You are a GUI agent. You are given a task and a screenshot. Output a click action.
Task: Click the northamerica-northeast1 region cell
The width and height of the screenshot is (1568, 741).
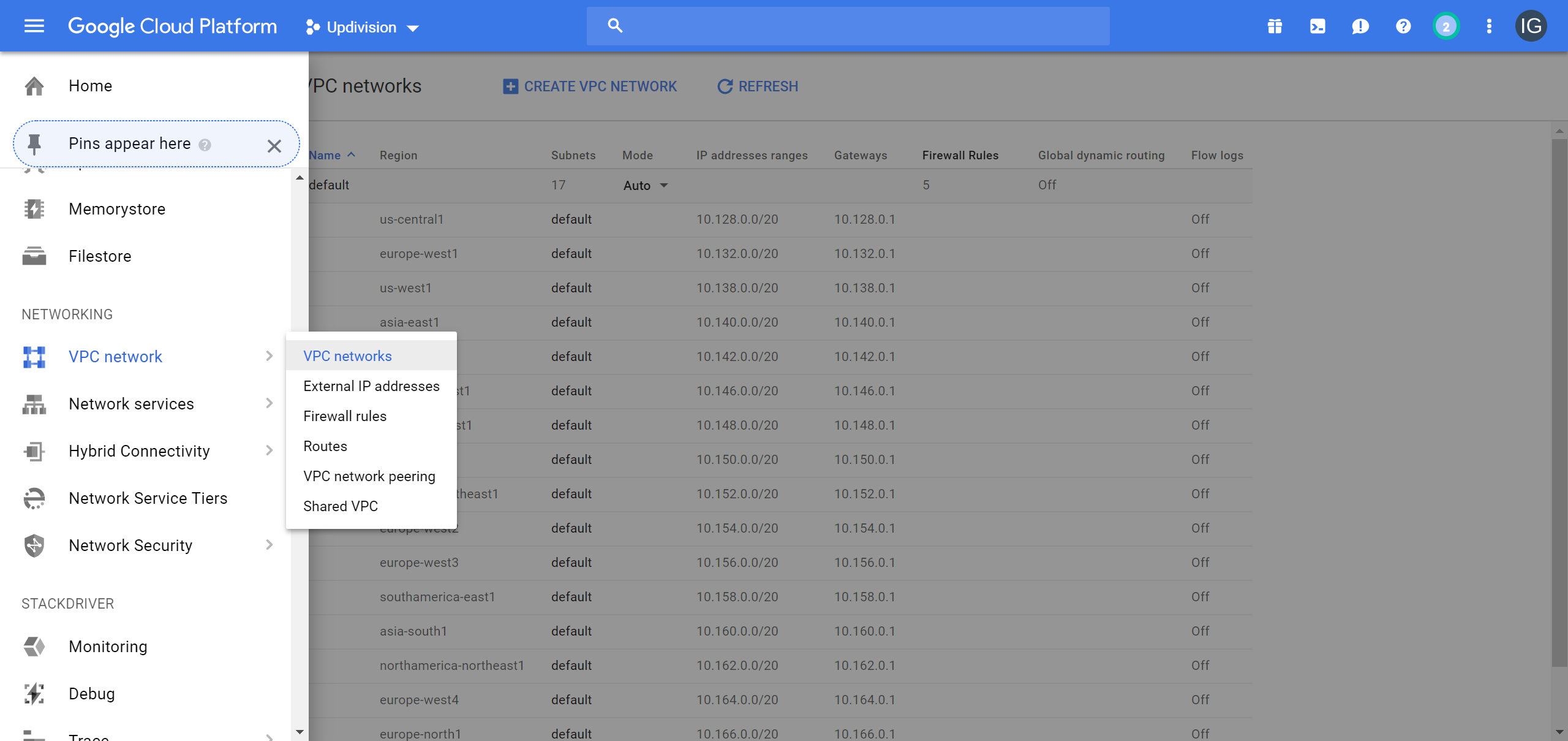[452, 666]
